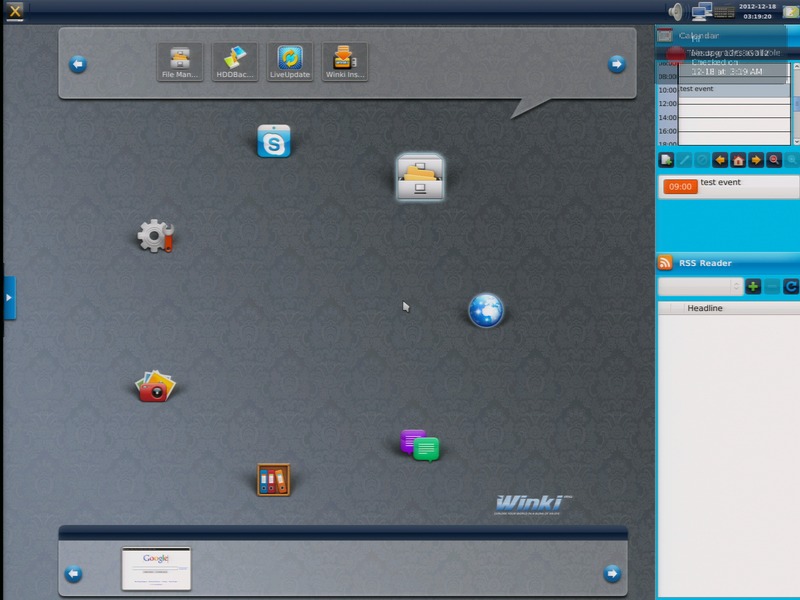Viewport: 800px width, 600px height.
Task: Launch the chat messenger bubbles icon
Action: click(x=419, y=445)
